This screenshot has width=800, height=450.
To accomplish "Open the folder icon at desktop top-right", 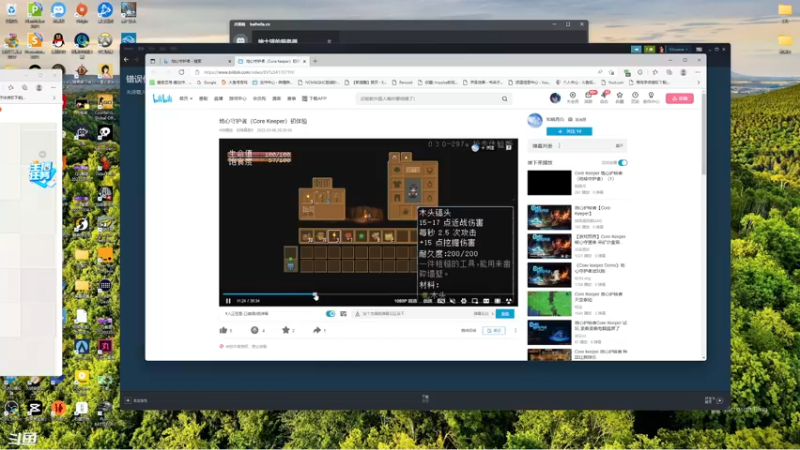I will 785,12.
